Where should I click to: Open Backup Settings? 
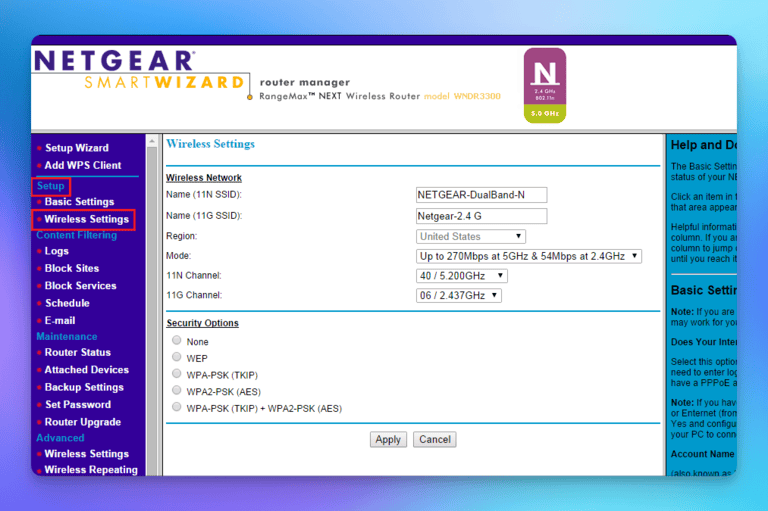click(84, 387)
